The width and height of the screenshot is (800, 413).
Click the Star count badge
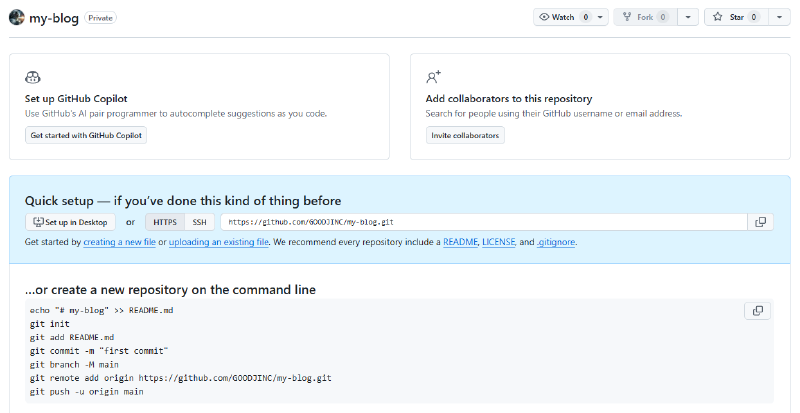tap(754, 17)
